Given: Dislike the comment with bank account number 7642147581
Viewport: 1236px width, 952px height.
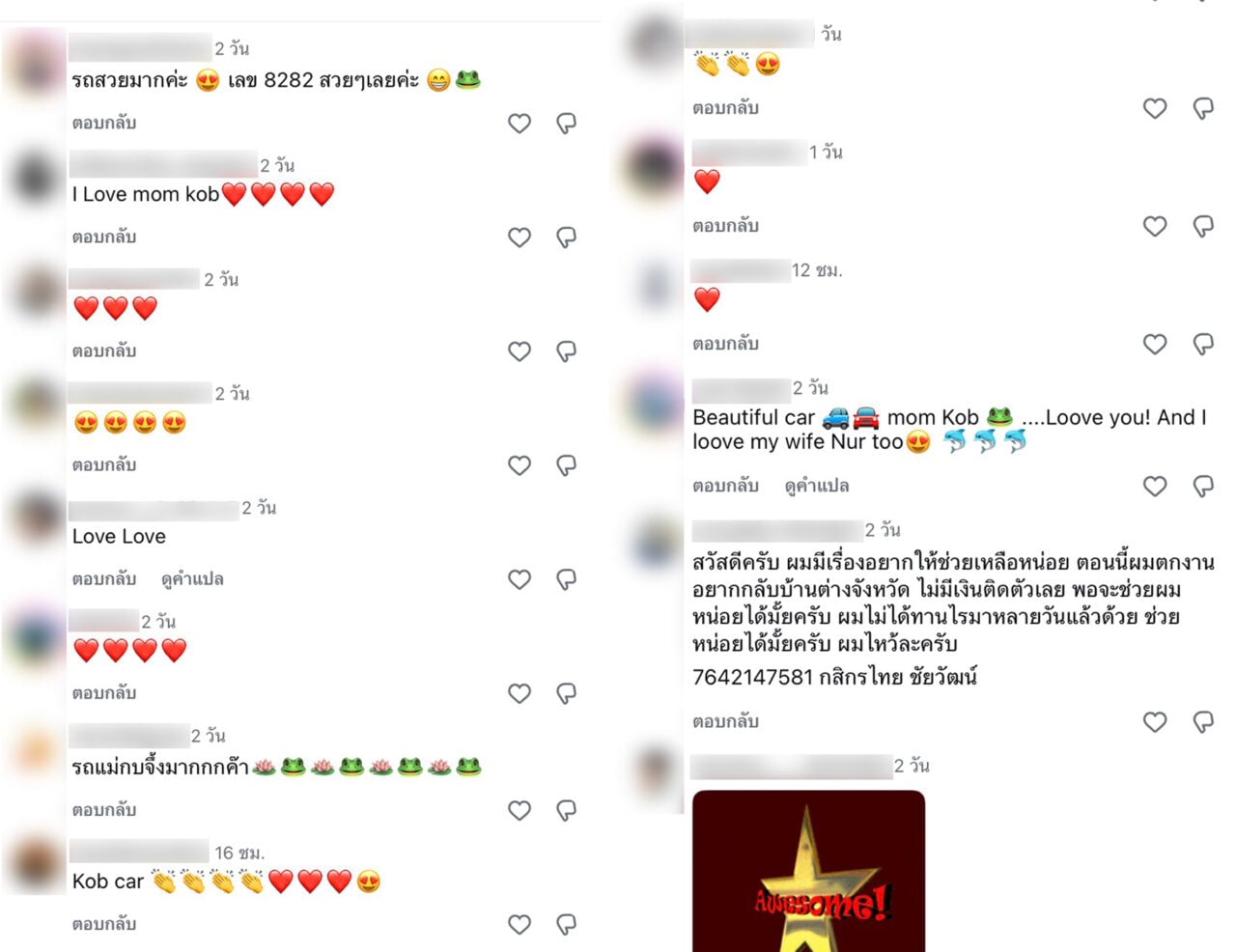Looking at the screenshot, I should point(1203,721).
